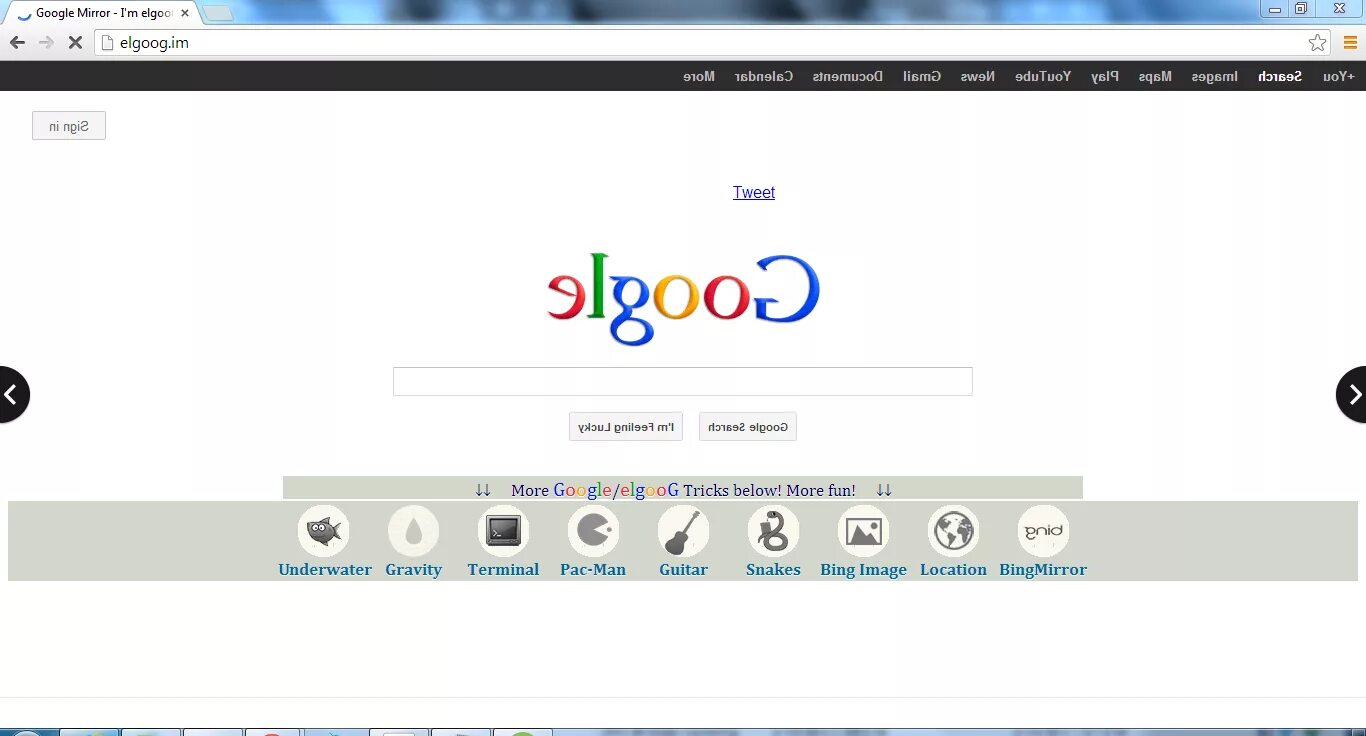The width and height of the screenshot is (1366, 736).
Task: Click the mirrored Google logo
Action: coord(683,300)
